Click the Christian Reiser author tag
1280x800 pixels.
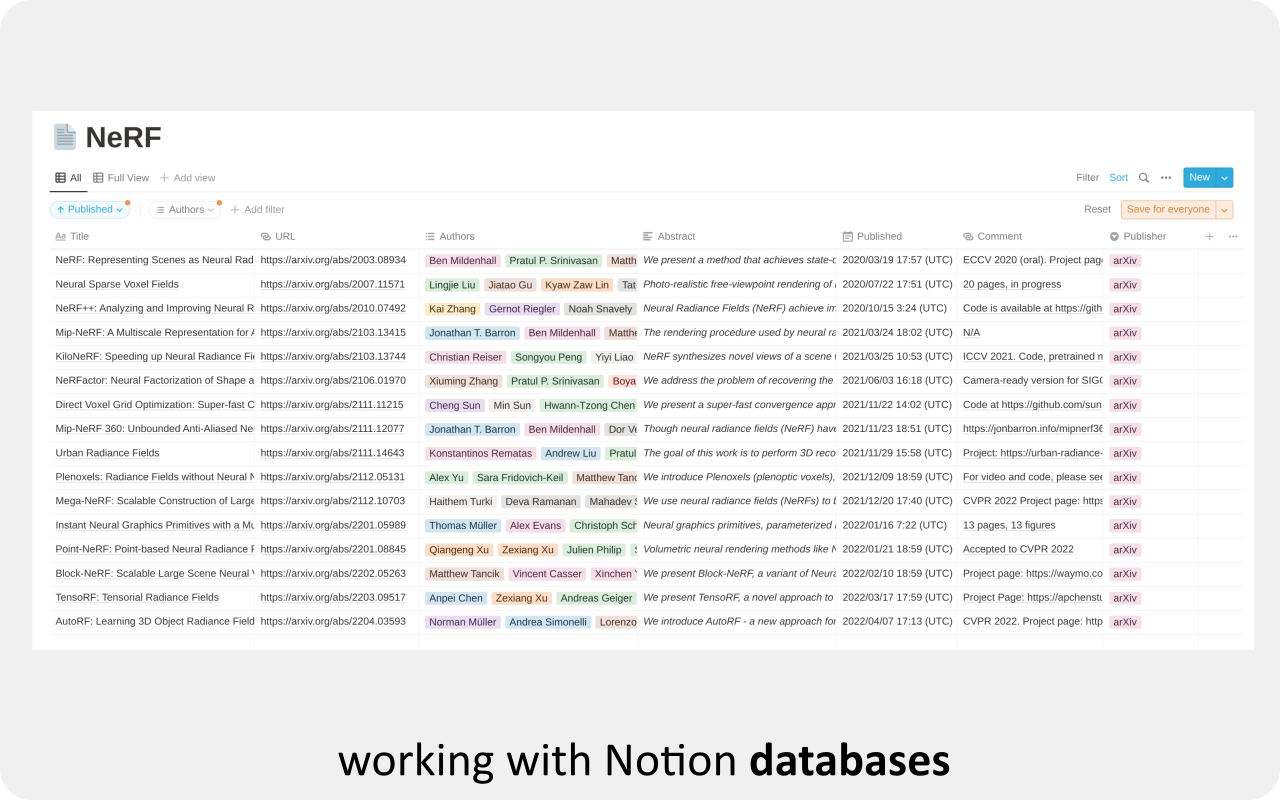465,357
